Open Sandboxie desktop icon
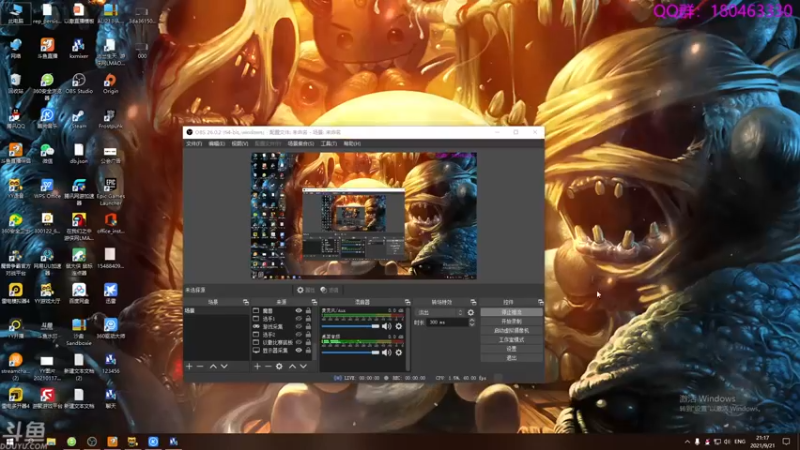Screen dimensions: 800x450 [x=79, y=332]
